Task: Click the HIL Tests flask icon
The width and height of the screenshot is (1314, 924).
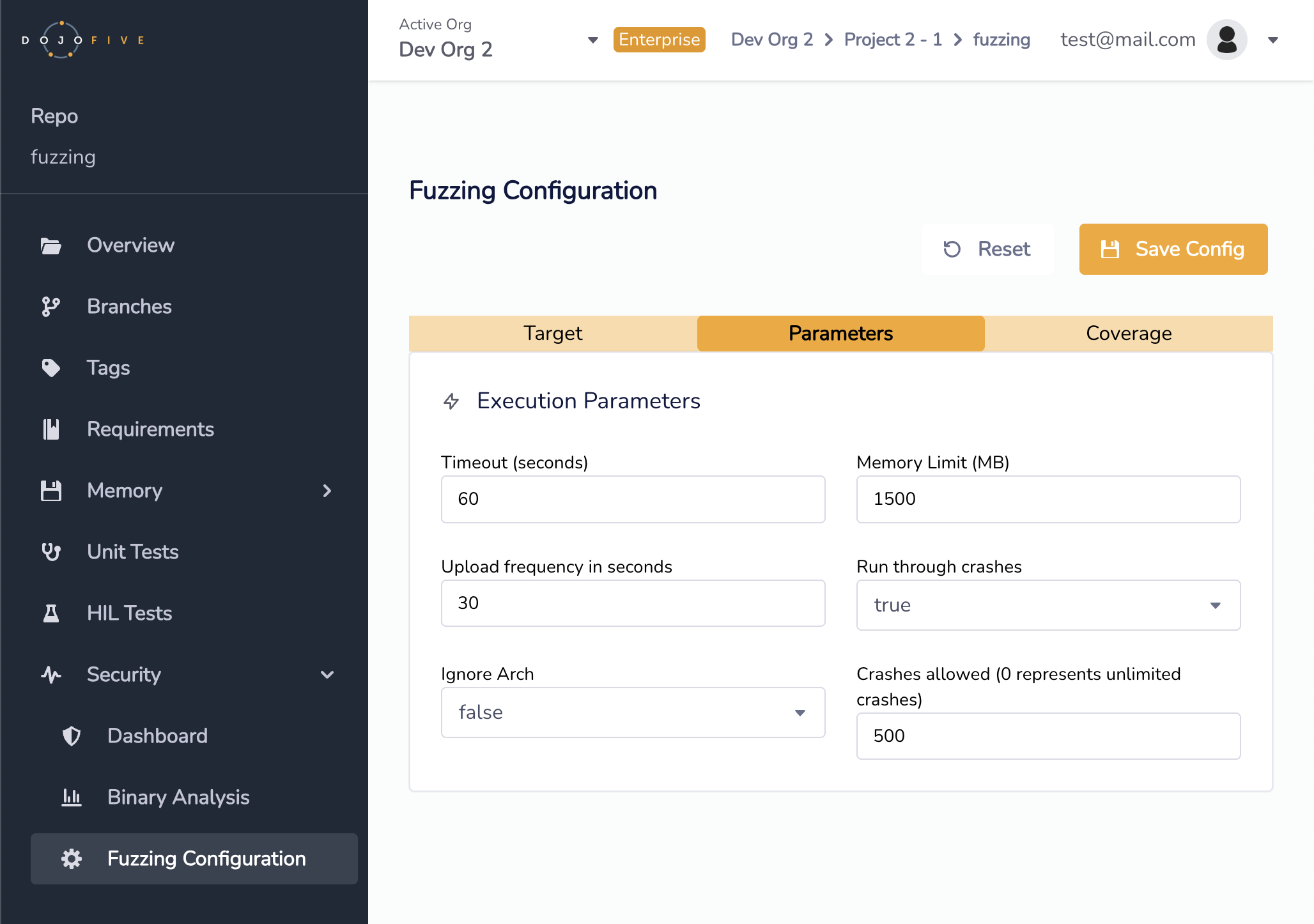Action: click(50, 613)
